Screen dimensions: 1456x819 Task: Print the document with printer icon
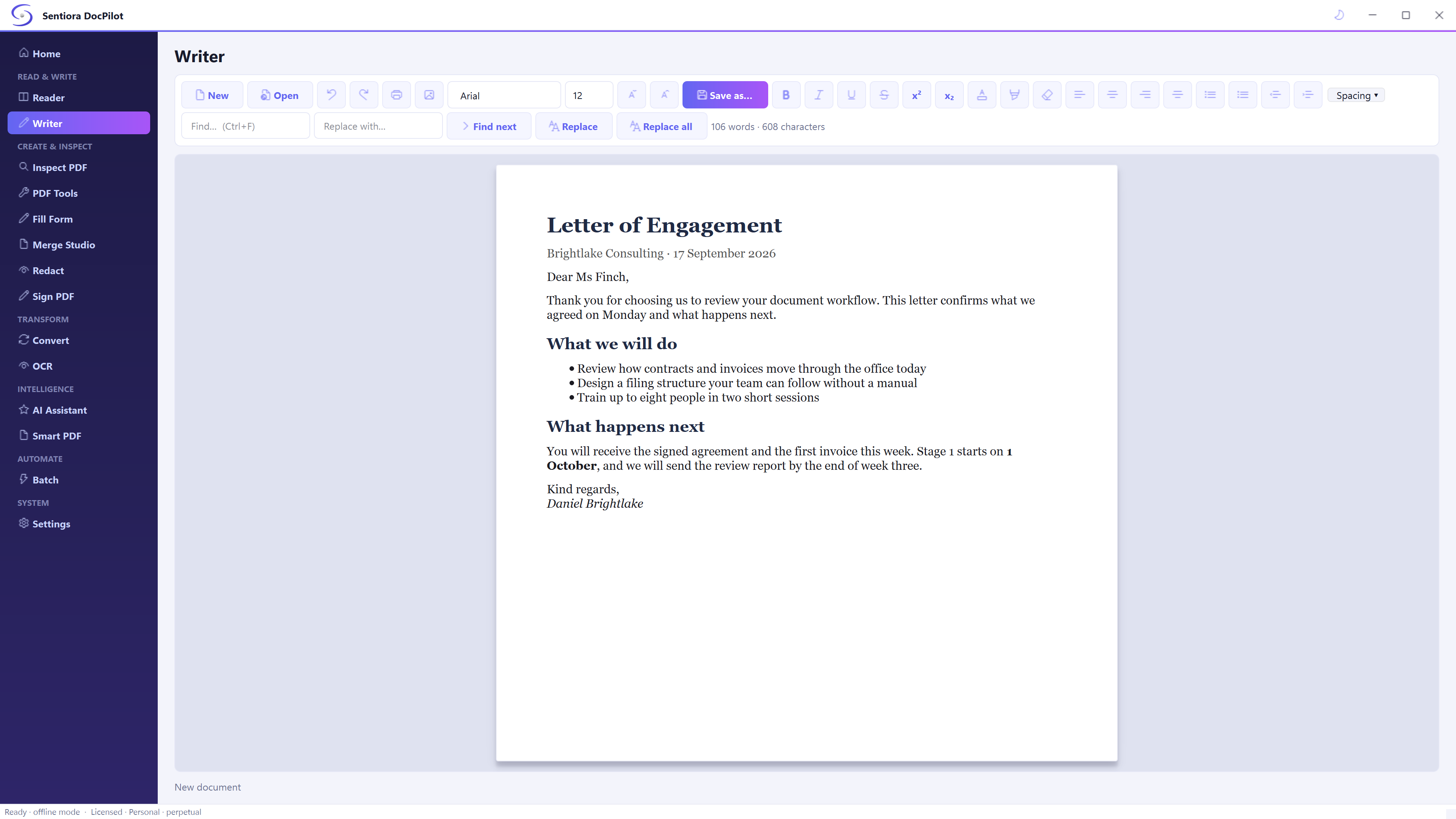(397, 95)
